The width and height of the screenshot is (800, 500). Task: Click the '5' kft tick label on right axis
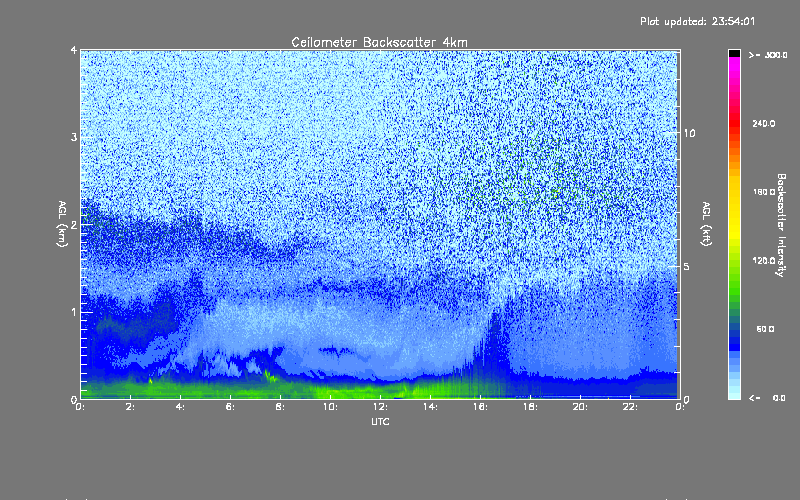(686, 266)
